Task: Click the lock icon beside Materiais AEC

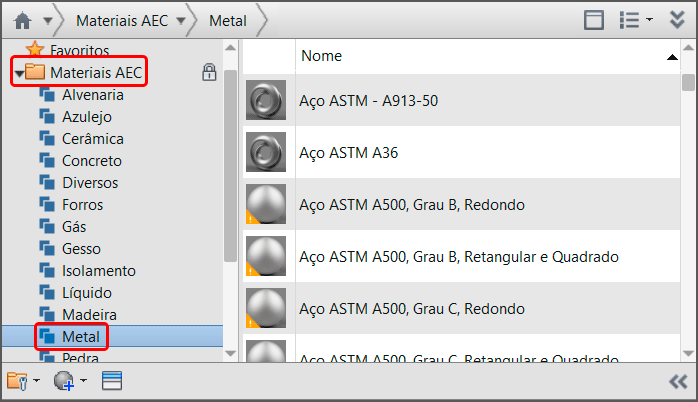Action: tap(209, 72)
